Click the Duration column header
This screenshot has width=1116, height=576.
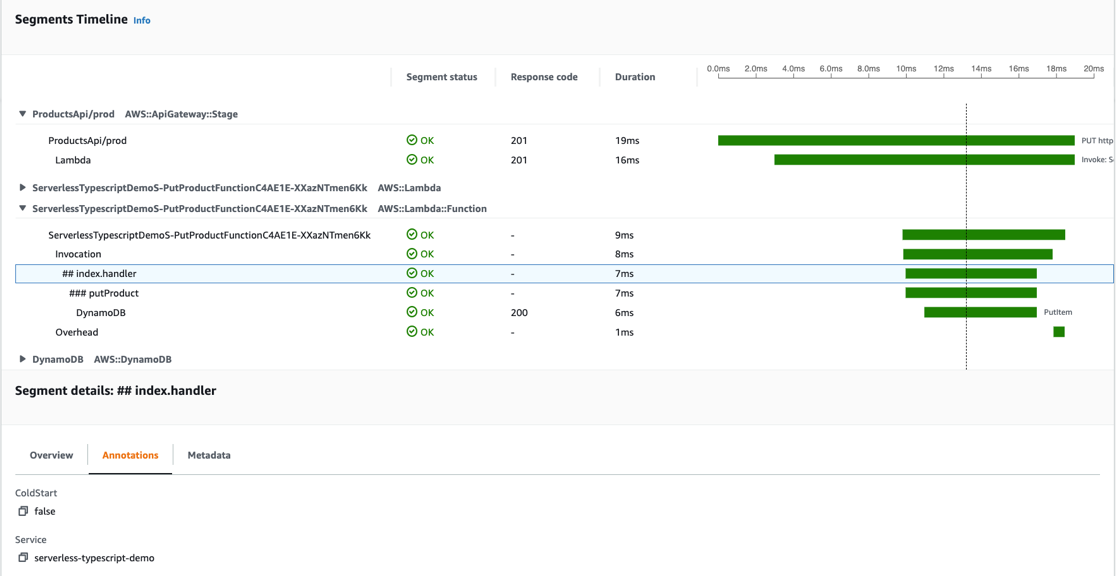coord(635,77)
